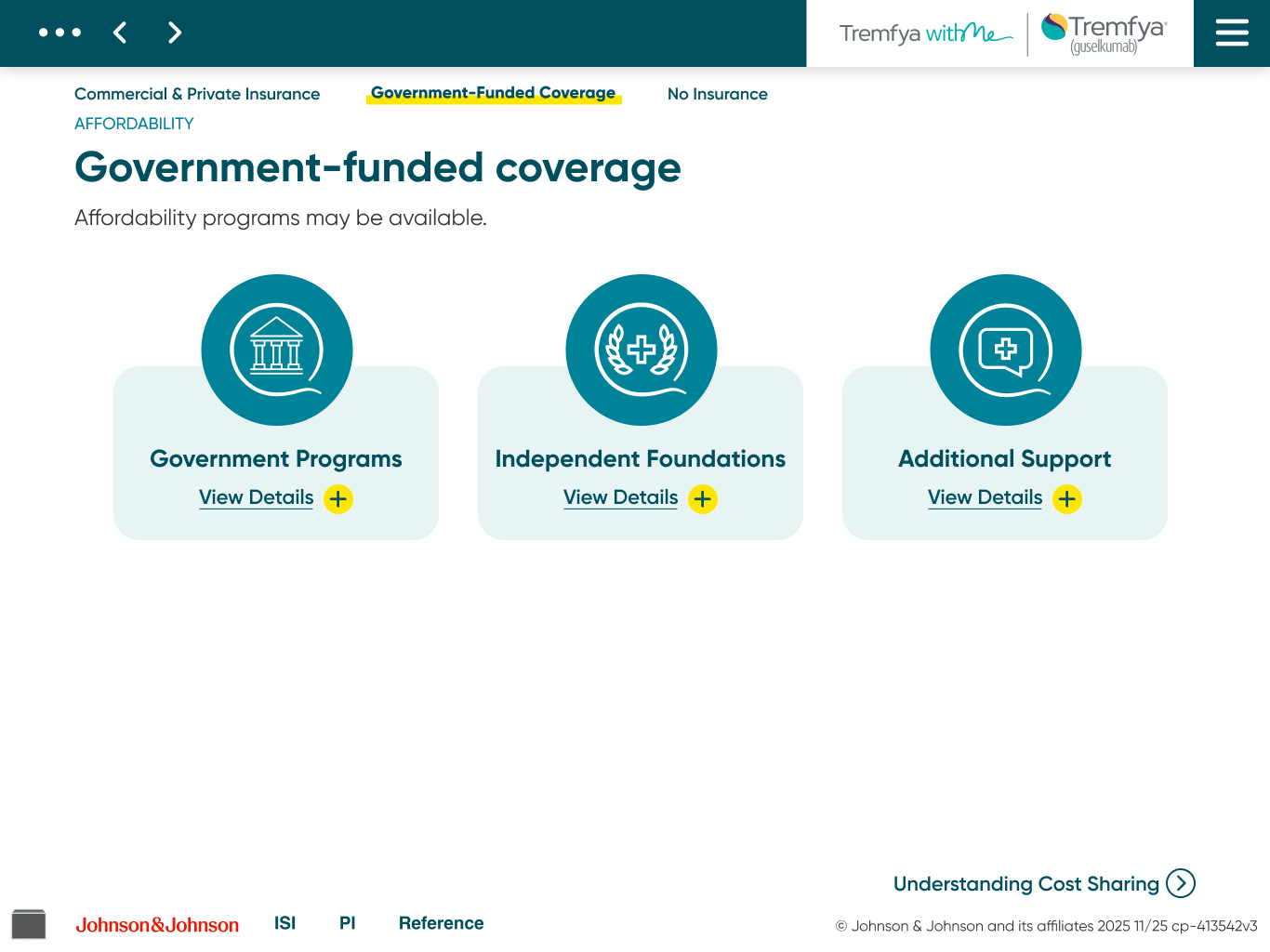Viewport: 1270px width, 952px height.
Task: Open the ISI link
Action: click(284, 922)
